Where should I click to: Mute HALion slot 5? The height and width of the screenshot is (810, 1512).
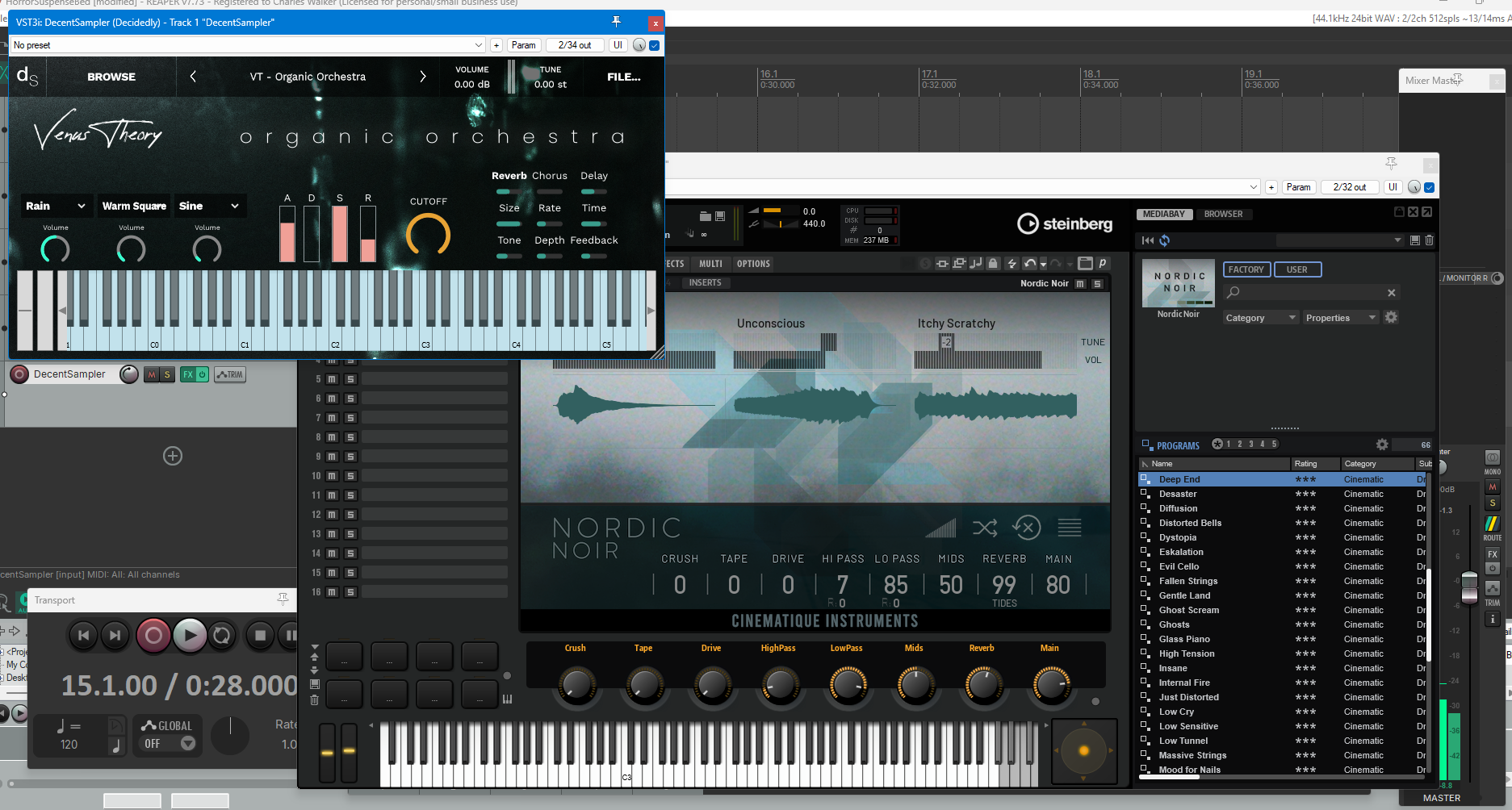pyautogui.click(x=332, y=379)
